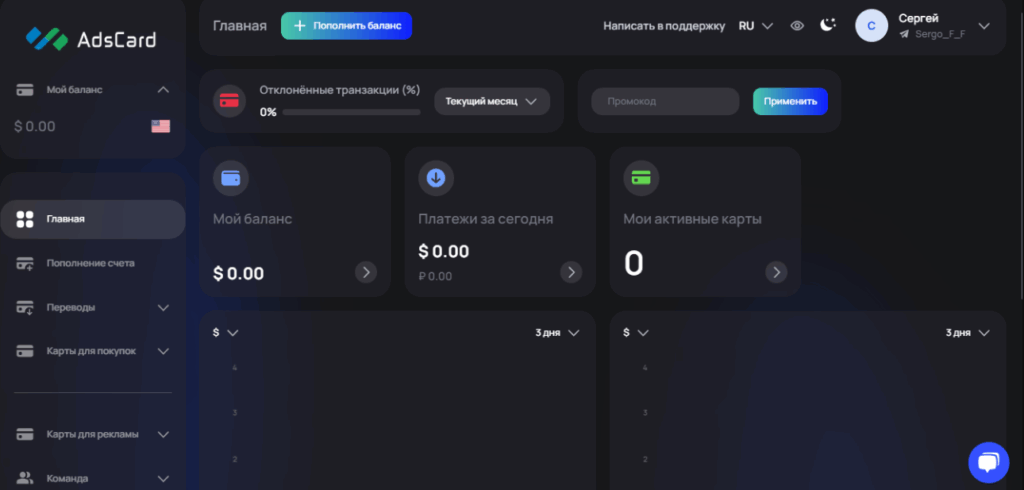Open Мой баланс card arrow button
The image size is (1024, 490).
point(366,272)
